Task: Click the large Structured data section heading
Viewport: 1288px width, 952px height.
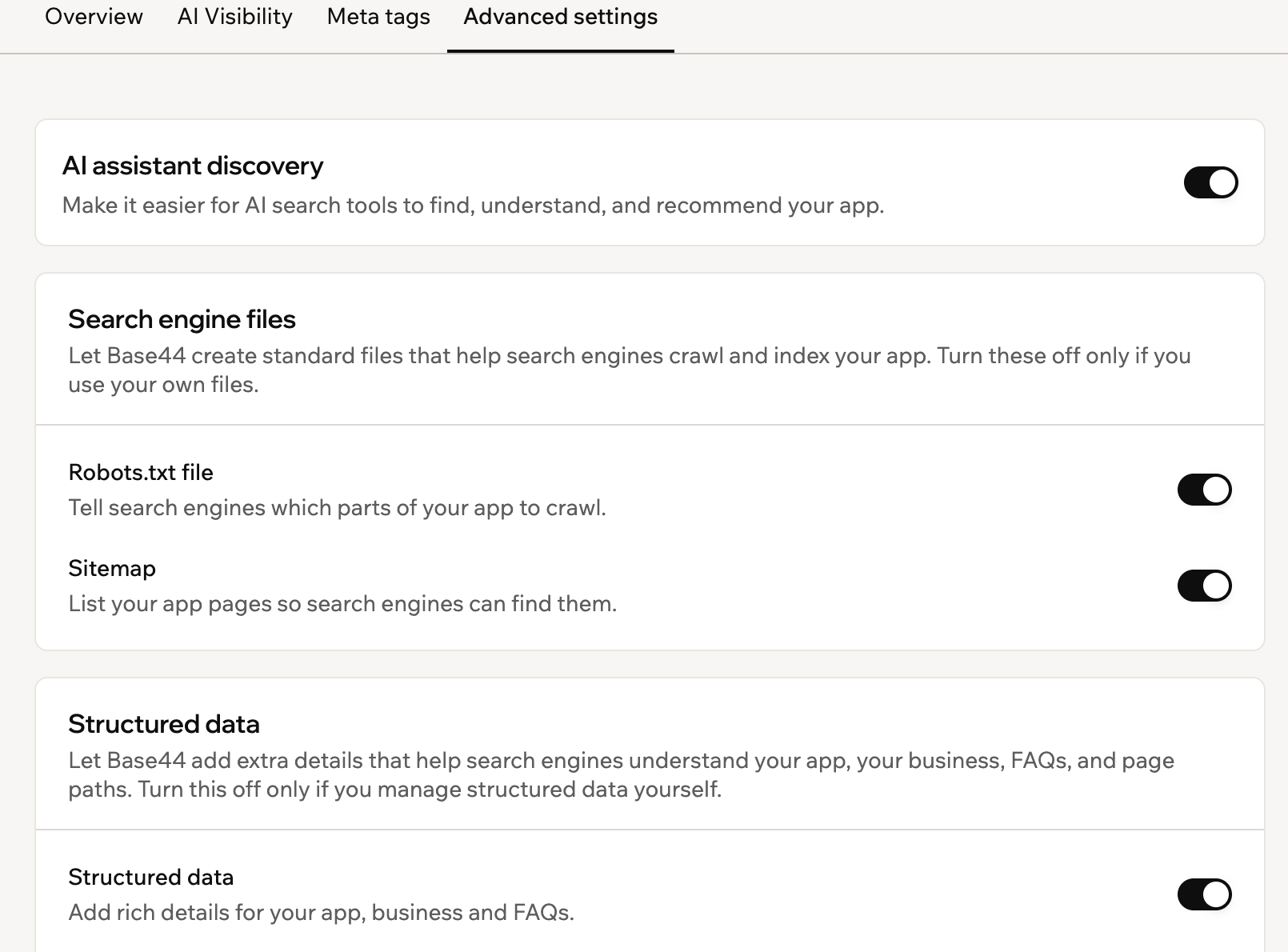Action: [164, 724]
